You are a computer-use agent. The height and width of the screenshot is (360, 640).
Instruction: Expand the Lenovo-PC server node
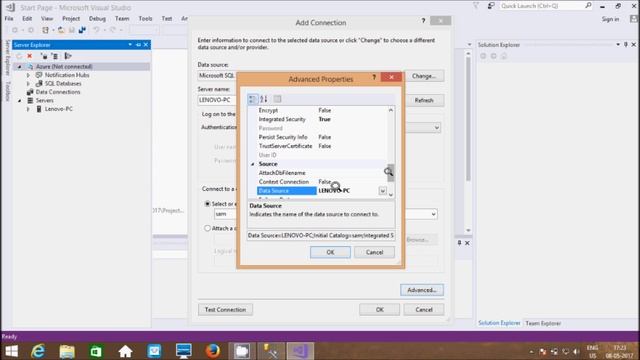(28, 109)
